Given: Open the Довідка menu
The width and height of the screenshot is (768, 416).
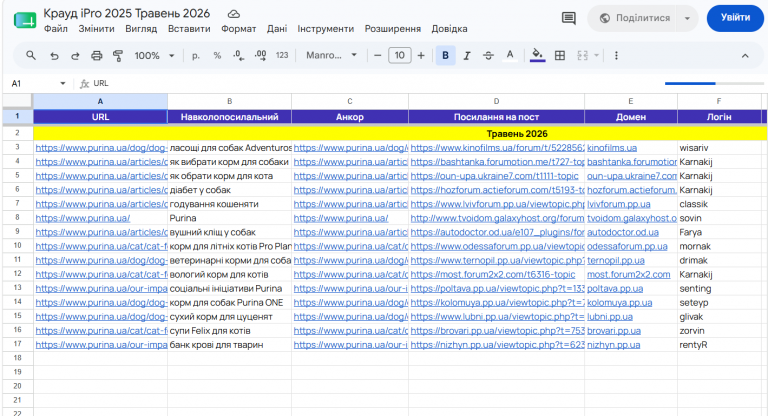Looking at the screenshot, I should pyautogui.click(x=449, y=29).
